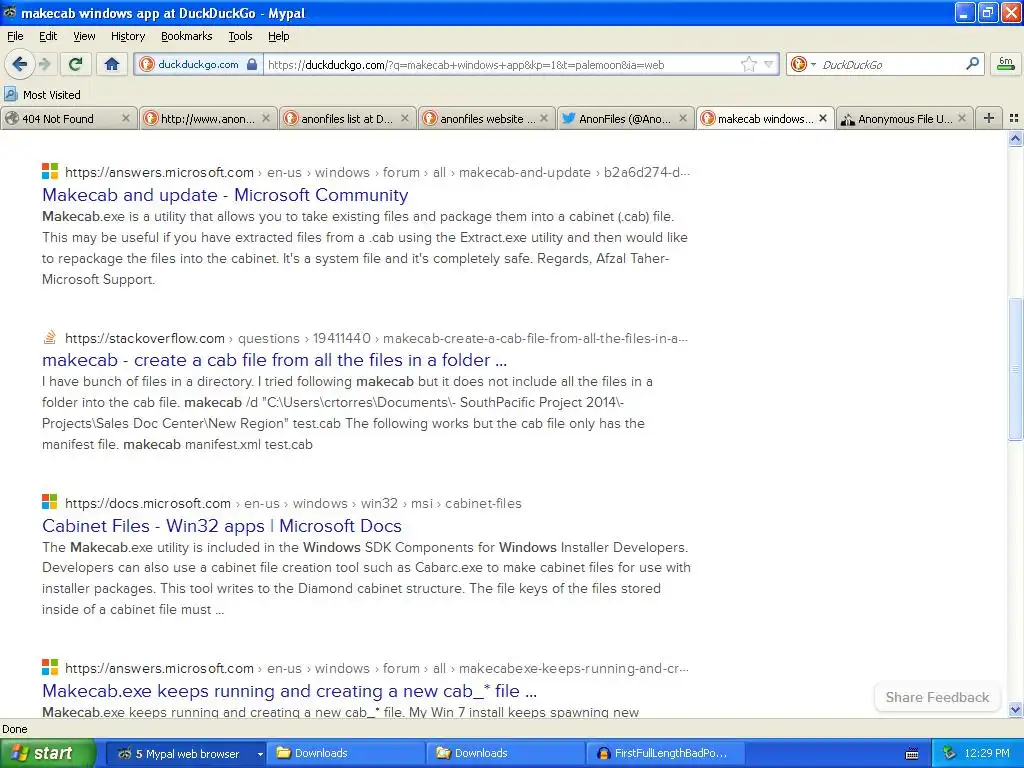Open the FirstFullLengthBadPo... taskbar item
This screenshot has height=768, width=1024.
tap(665, 754)
